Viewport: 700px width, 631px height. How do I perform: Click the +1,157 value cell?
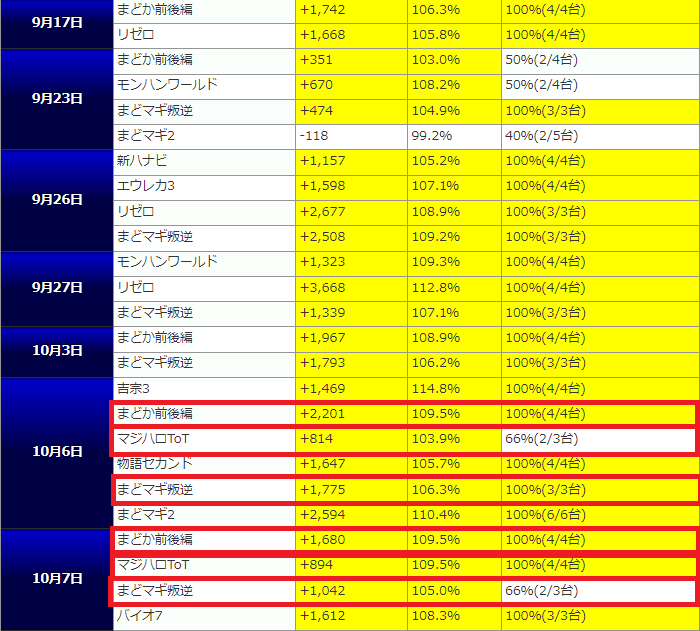[x=351, y=162]
